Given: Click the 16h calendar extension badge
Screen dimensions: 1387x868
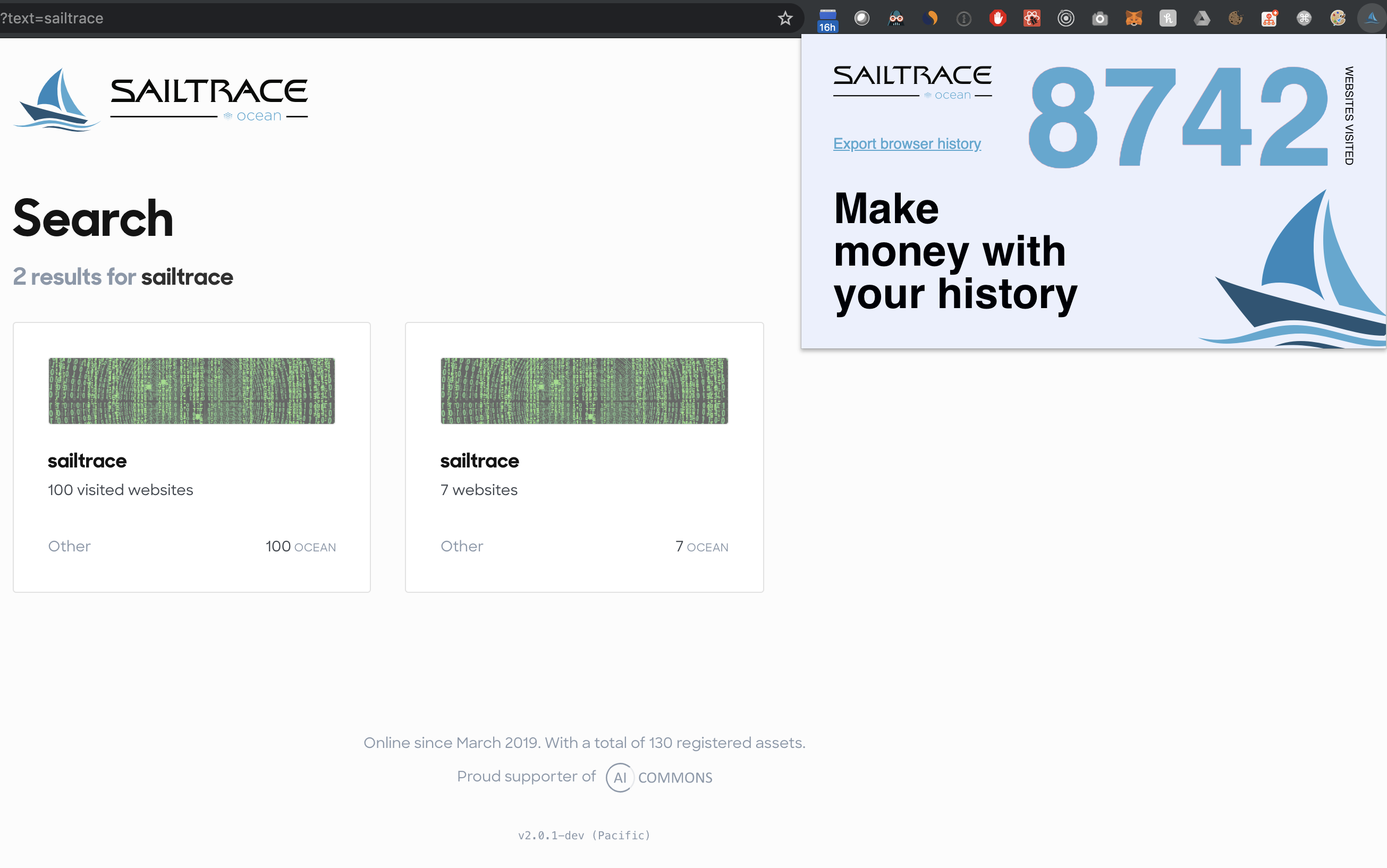Looking at the screenshot, I should point(827,20).
